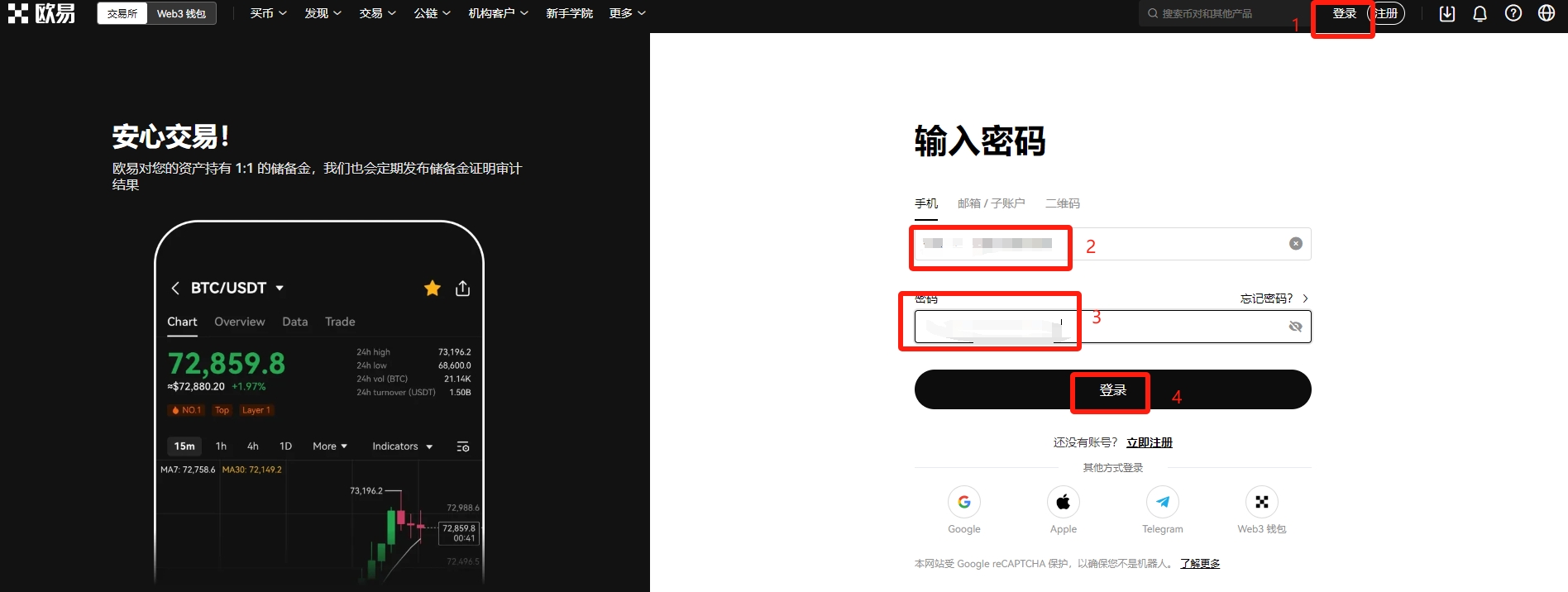Toggle password visibility eye icon
The image size is (1568, 592).
tap(1296, 327)
